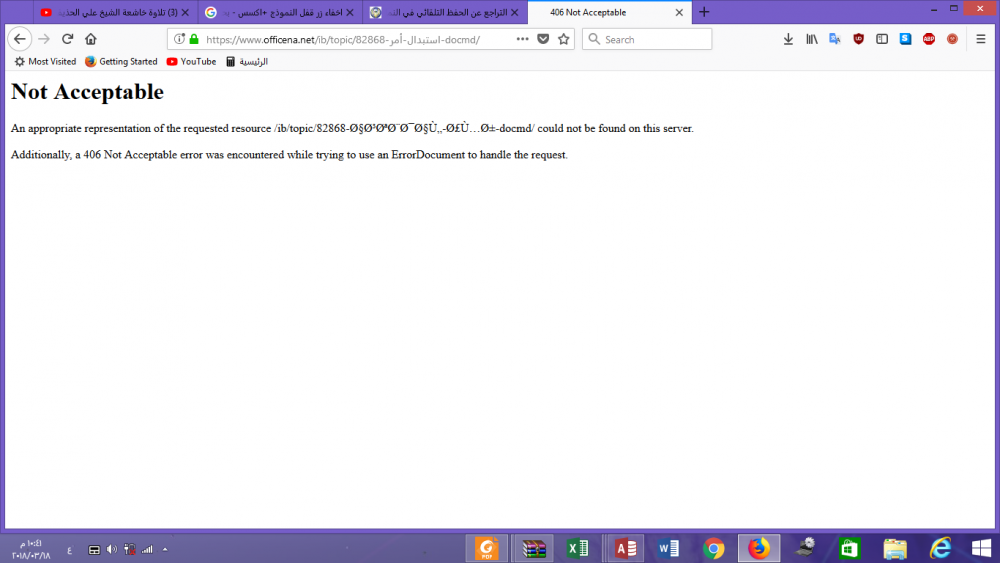Open the YouTube bookmark

click(x=191, y=61)
